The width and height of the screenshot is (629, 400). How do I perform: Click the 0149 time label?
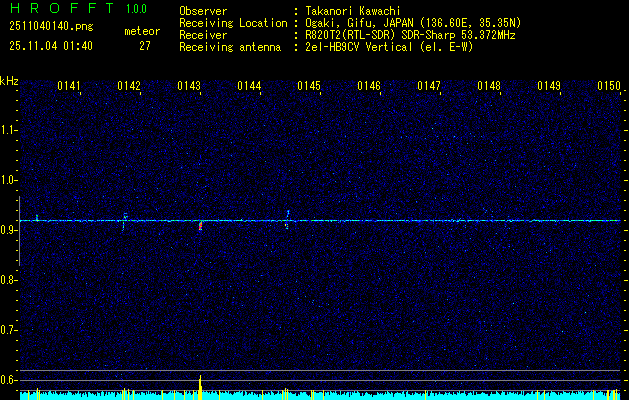pyautogui.click(x=549, y=86)
